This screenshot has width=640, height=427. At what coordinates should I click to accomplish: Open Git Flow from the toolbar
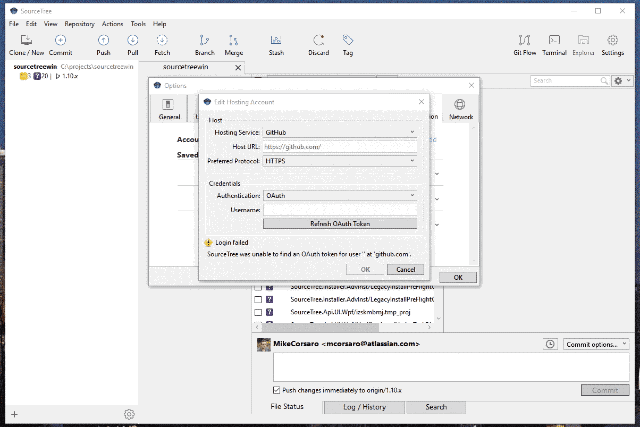coord(524,45)
